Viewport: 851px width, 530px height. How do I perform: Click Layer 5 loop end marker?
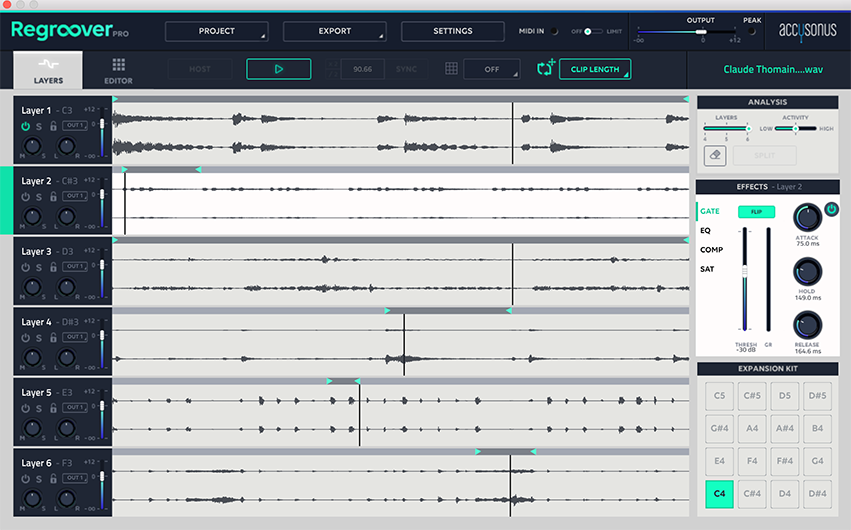click(x=357, y=381)
